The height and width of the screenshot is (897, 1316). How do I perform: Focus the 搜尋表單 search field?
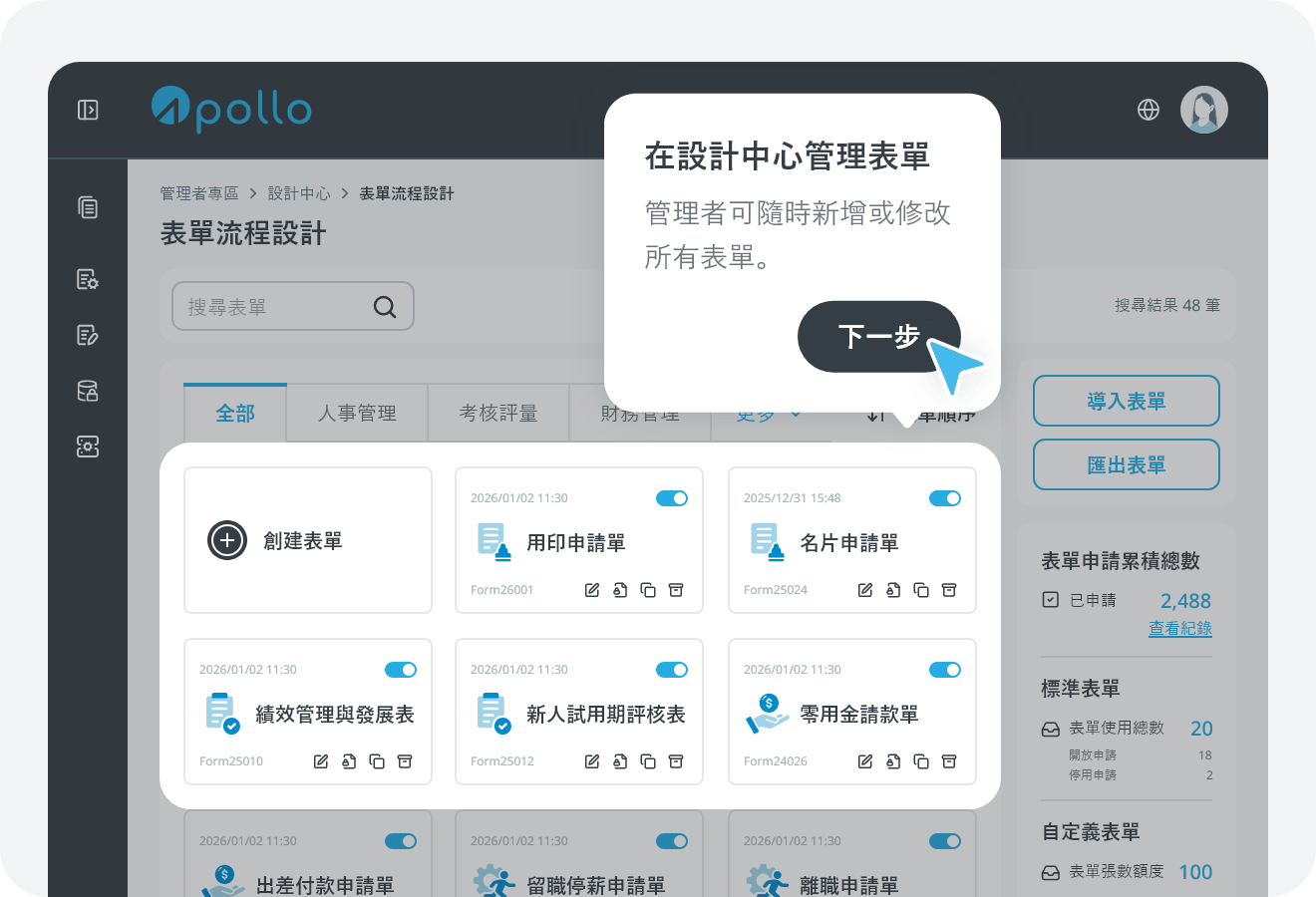click(293, 307)
